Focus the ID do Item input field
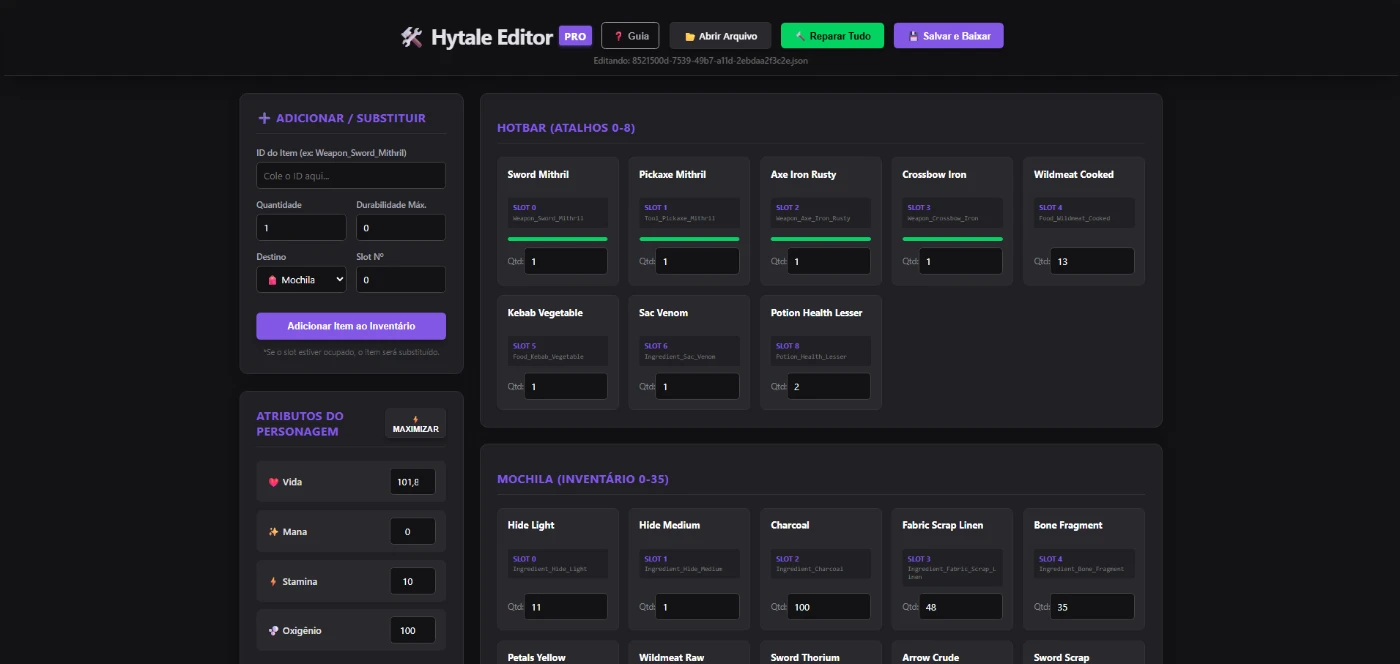 click(350, 176)
